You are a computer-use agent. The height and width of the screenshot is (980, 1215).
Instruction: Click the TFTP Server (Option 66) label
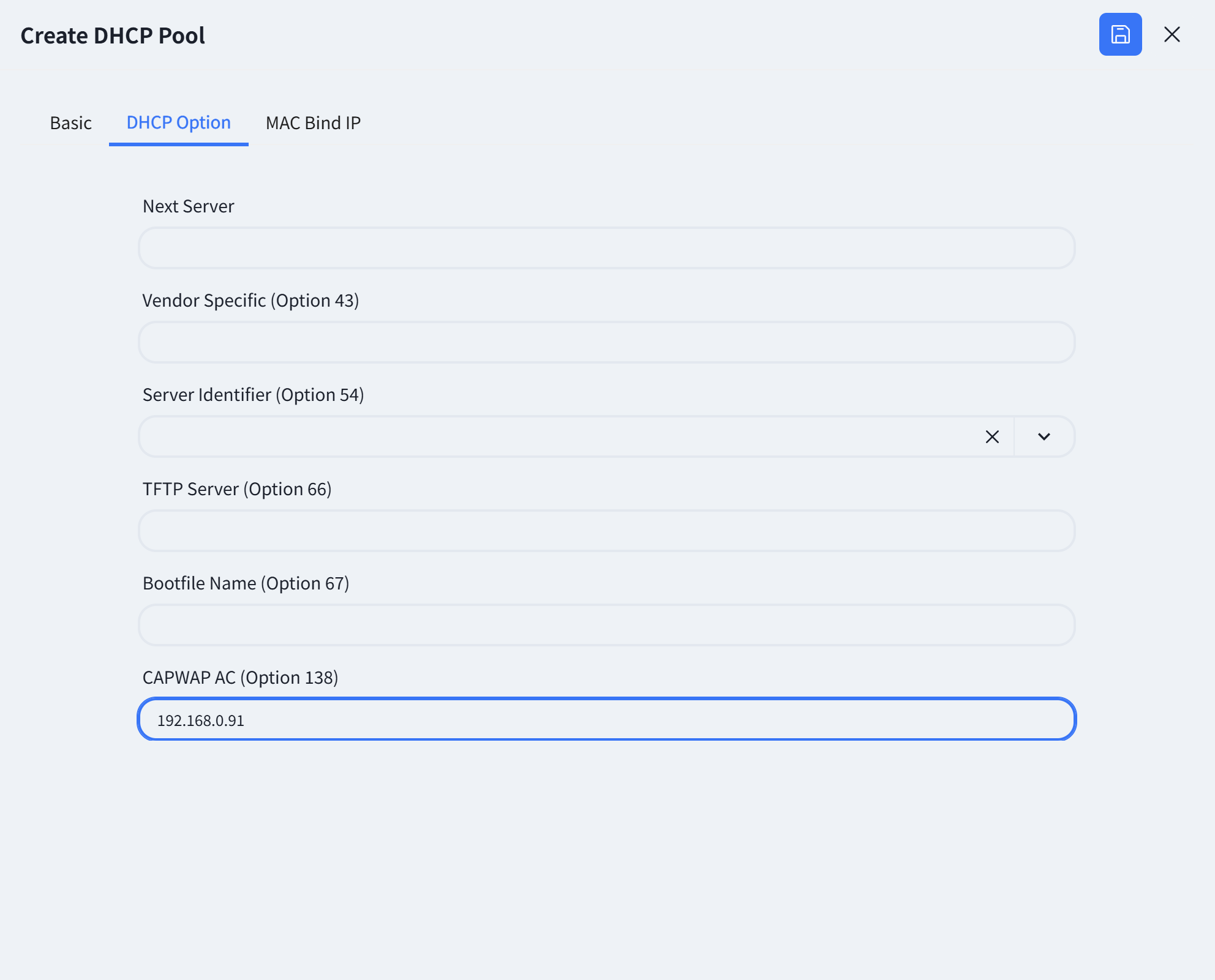pos(237,489)
